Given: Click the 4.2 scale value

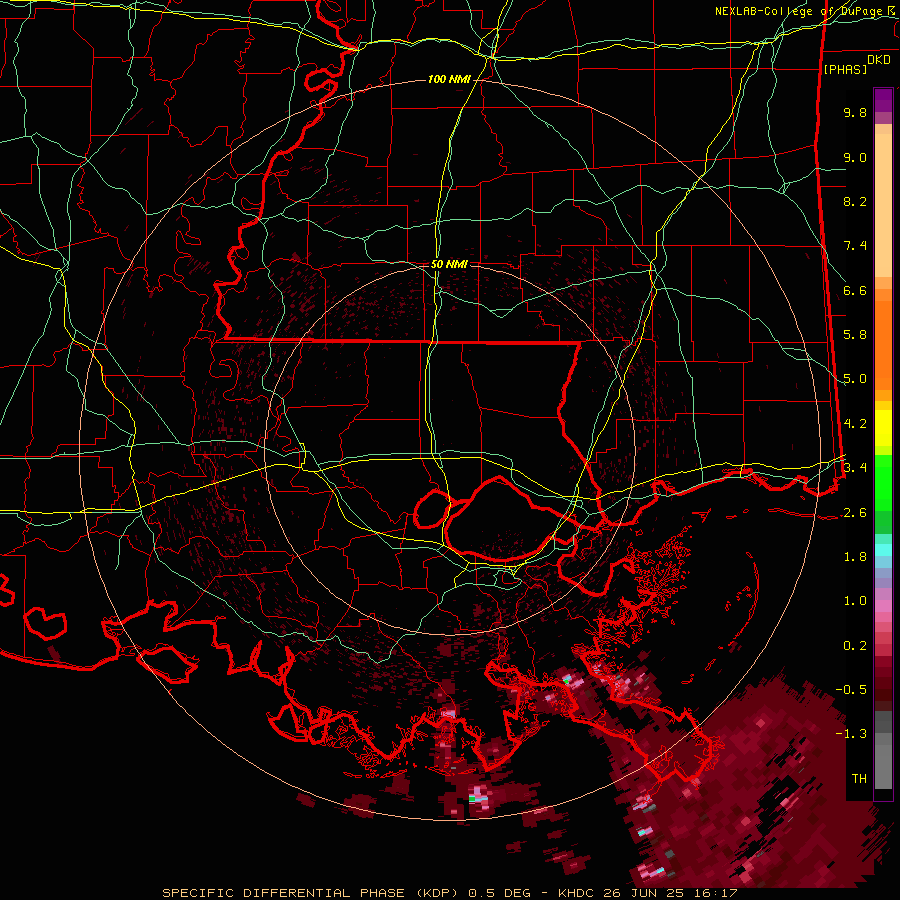Looking at the screenshot, I should [x=855, y=424].
